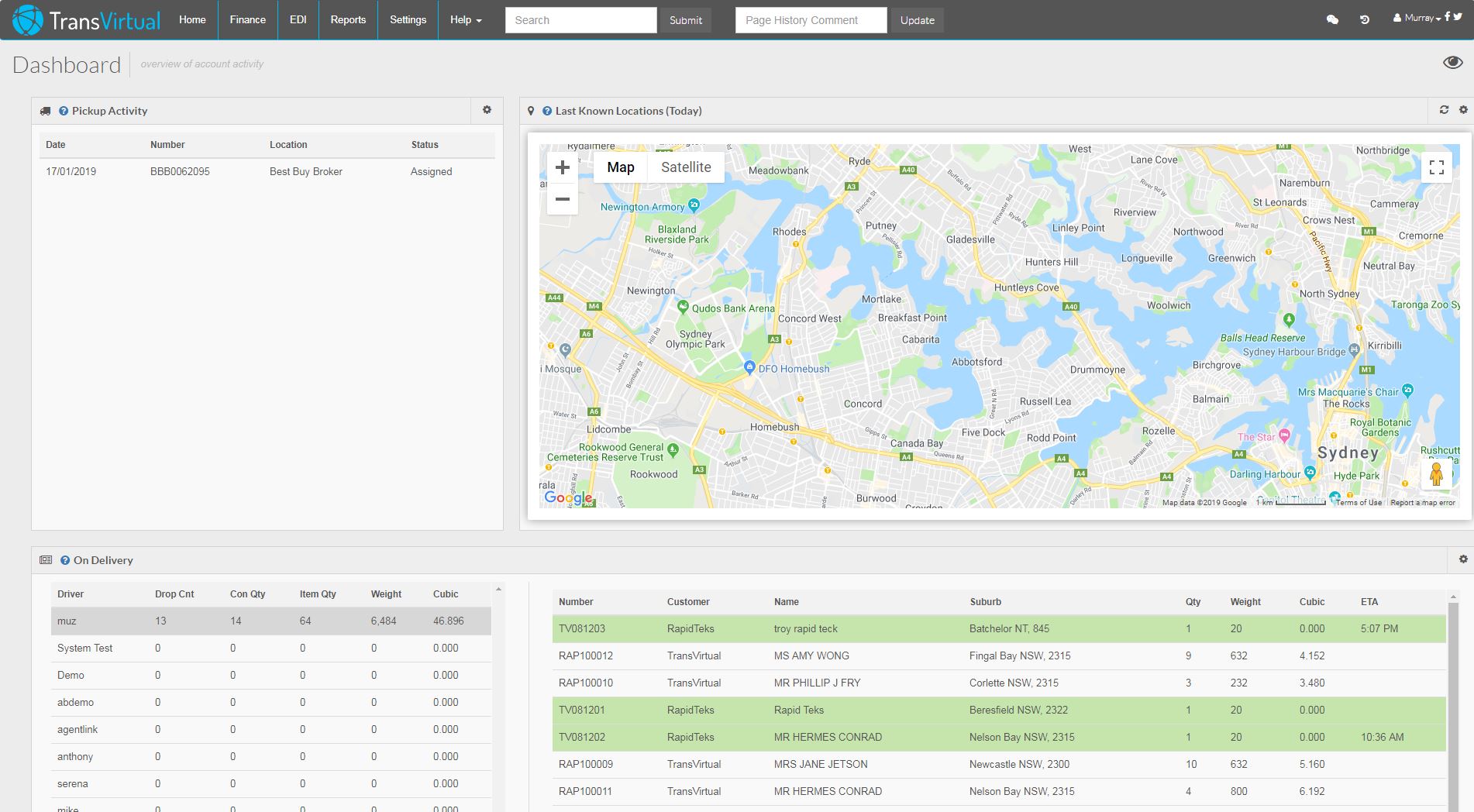Switch map to Satellite view
This screenshot has width=1474, height=812.
coord(686,167)
